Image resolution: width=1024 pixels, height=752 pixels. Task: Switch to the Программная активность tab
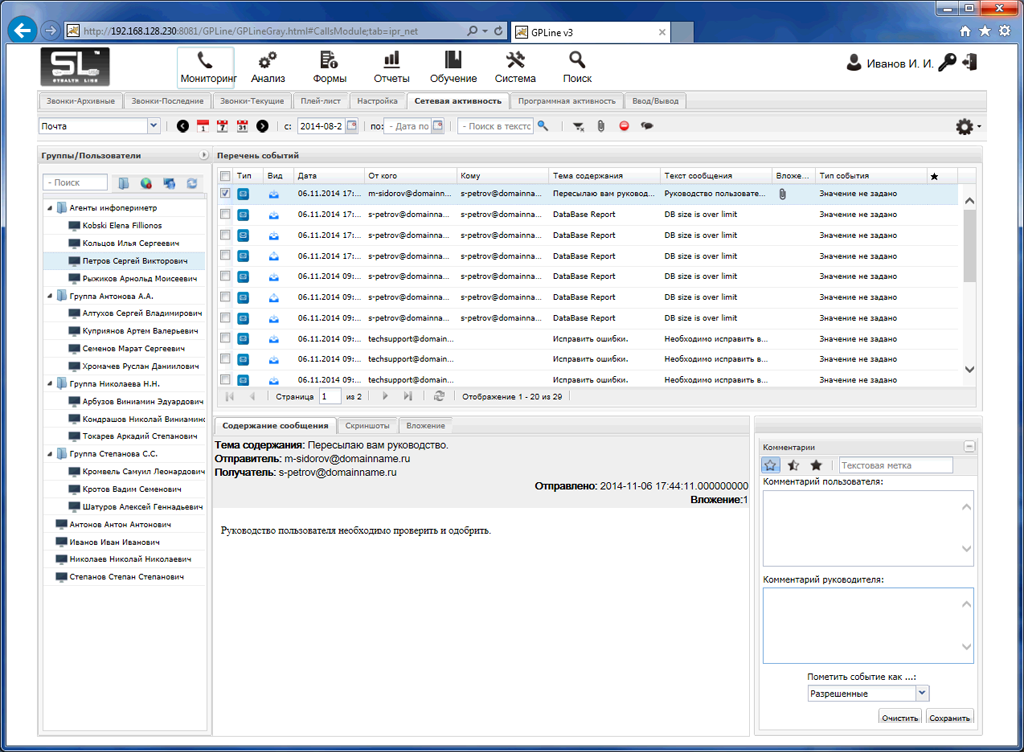(x=566, y=101)
